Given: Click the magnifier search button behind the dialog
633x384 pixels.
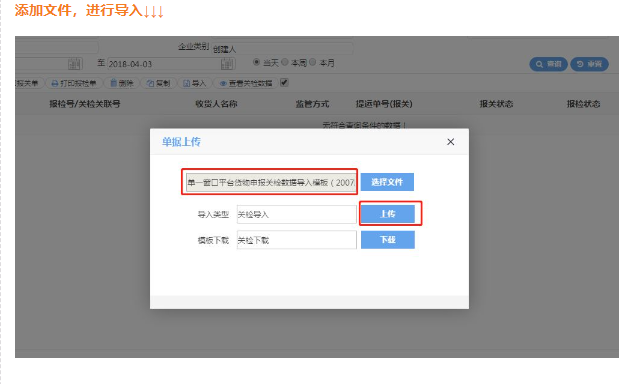Looking at the screenshot, I should tap(549, 64).
